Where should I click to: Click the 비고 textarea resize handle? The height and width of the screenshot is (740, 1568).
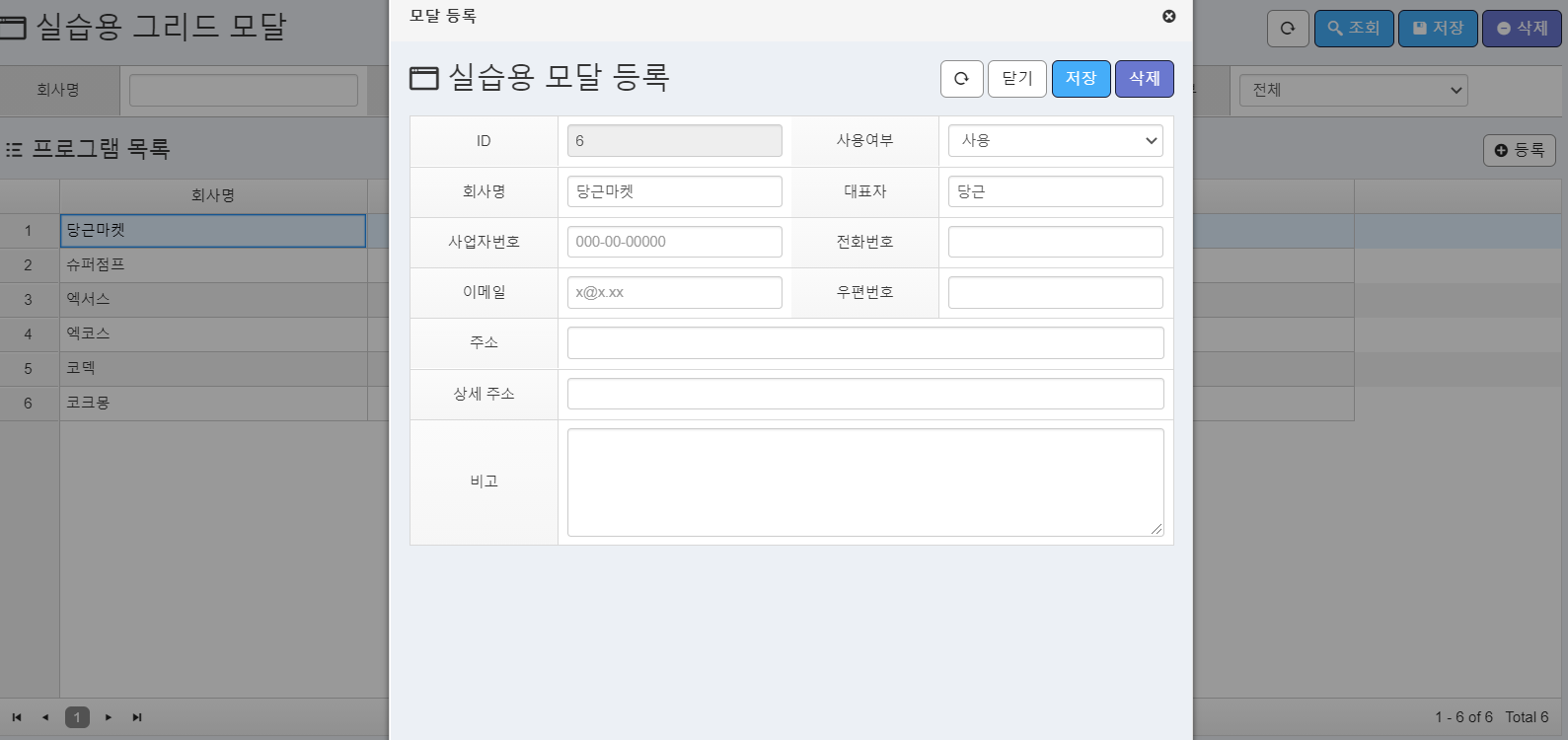(x=1157, y=529)
